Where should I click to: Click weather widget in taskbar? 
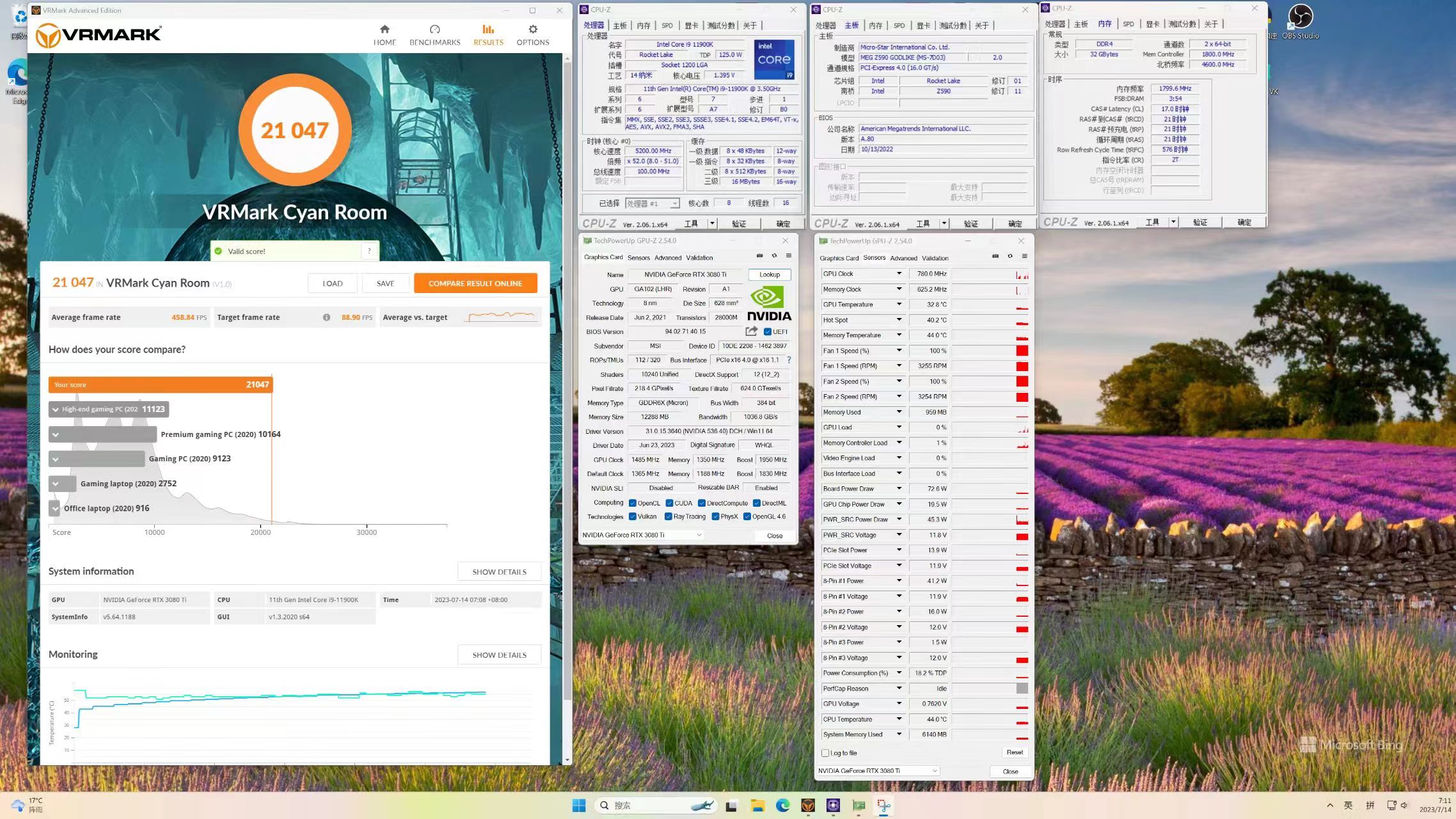[x=27, y=805]
